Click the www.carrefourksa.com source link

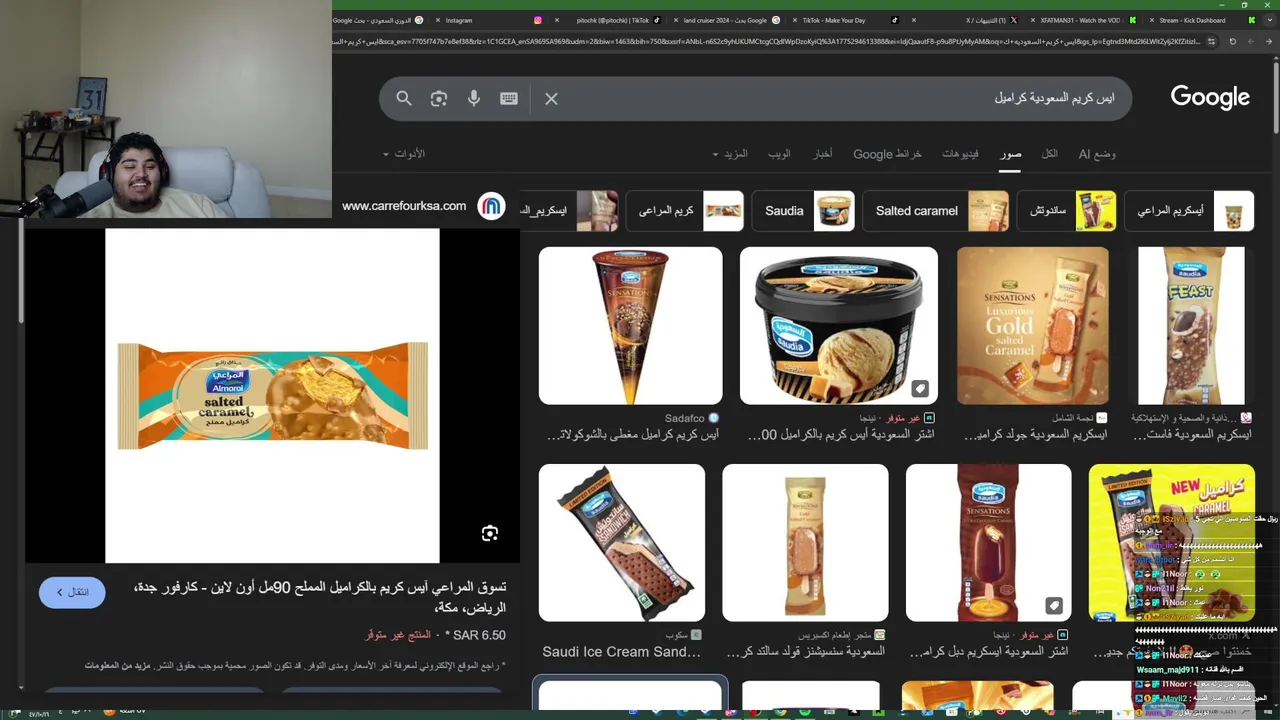(x=404, y=206)
